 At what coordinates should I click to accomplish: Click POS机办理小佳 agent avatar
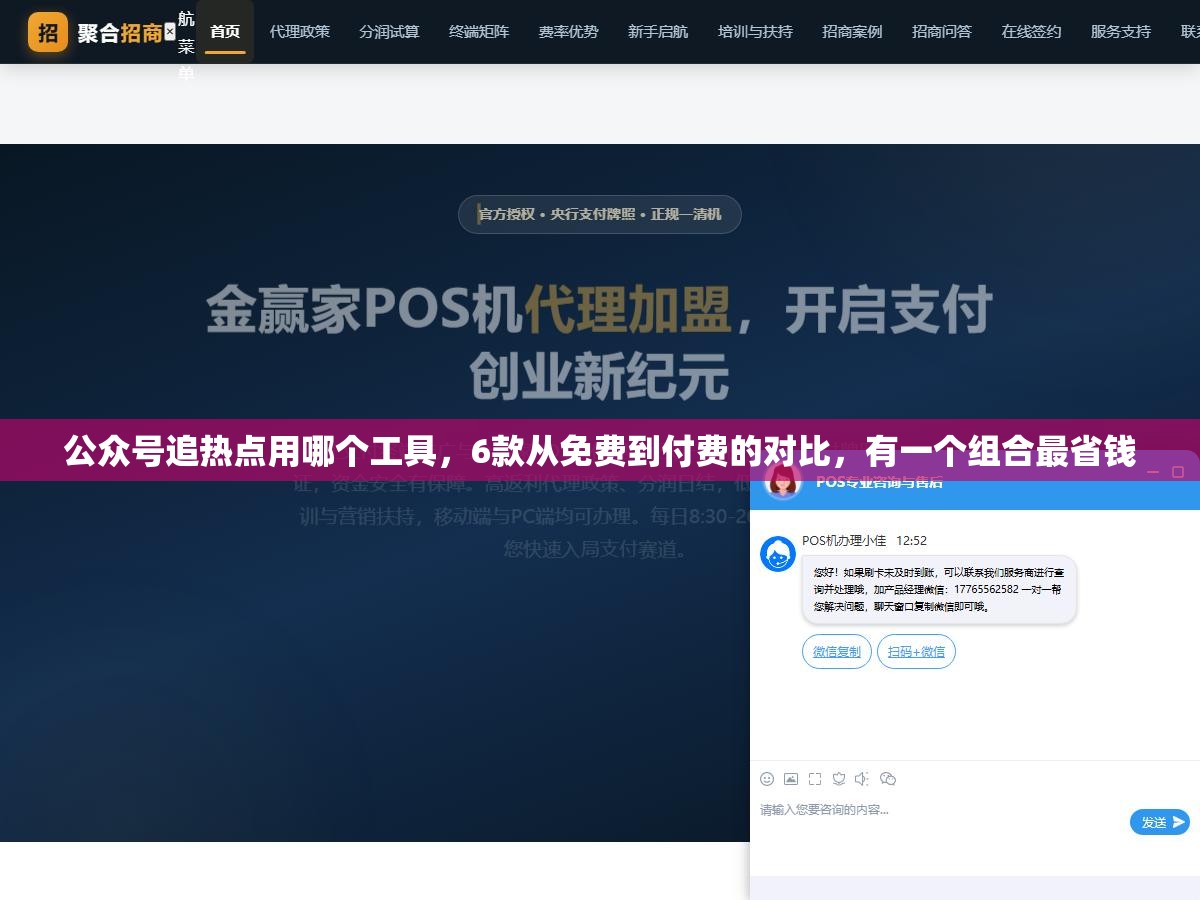click(x=778, y=554)
